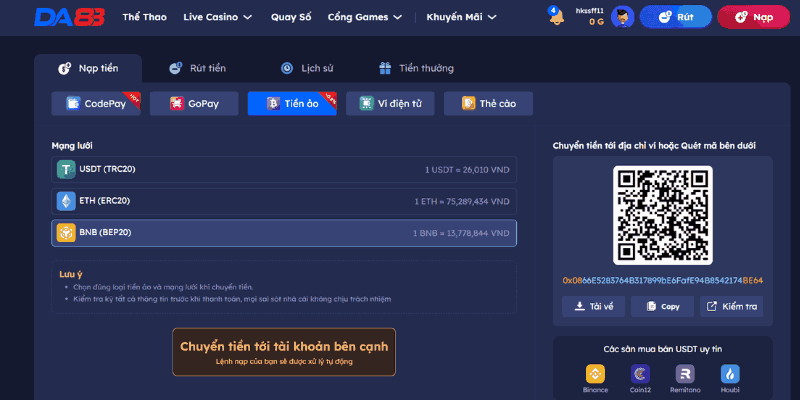
Task: Click the CodePay wallet icon
Action: click(x=73, y=104)
